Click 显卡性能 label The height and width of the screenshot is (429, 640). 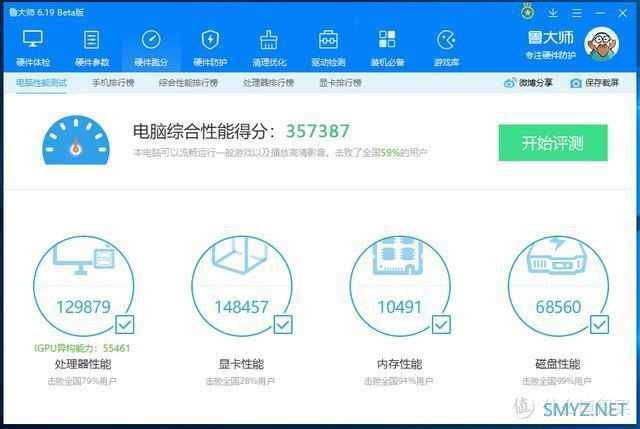(241, 364)
